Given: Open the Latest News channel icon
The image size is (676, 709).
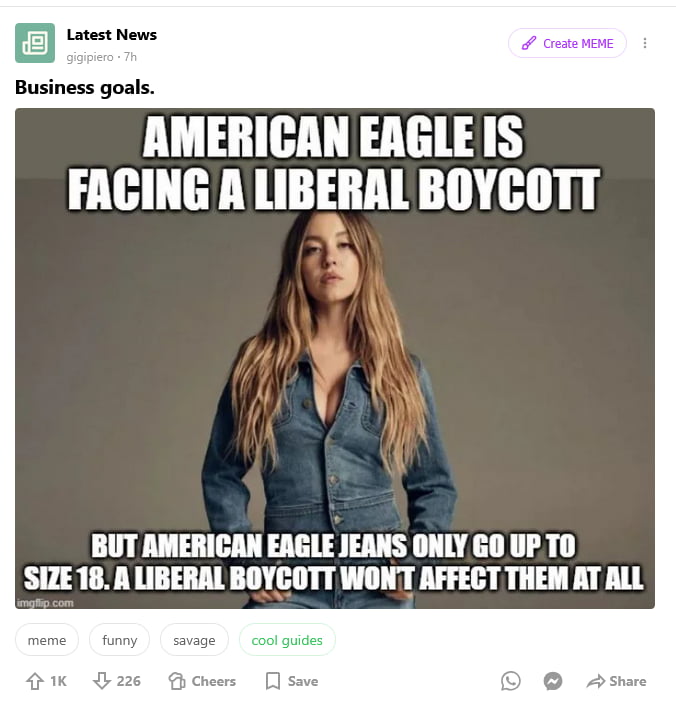Looking at the screenshot, I should 35,43.
